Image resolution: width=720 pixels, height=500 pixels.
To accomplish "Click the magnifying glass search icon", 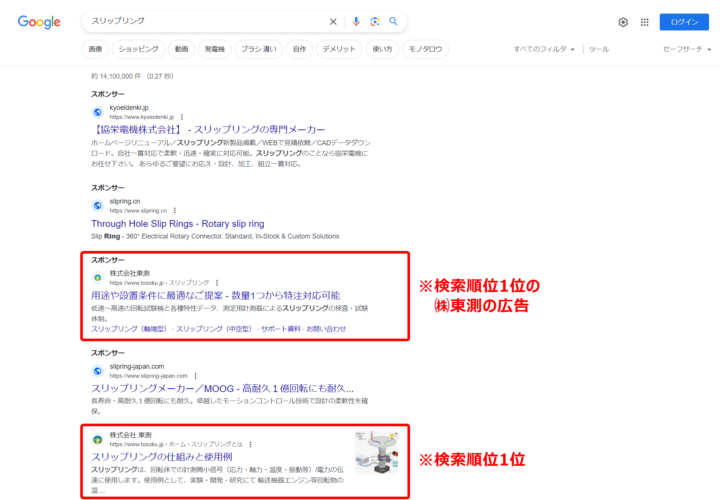I will point(393,21).
